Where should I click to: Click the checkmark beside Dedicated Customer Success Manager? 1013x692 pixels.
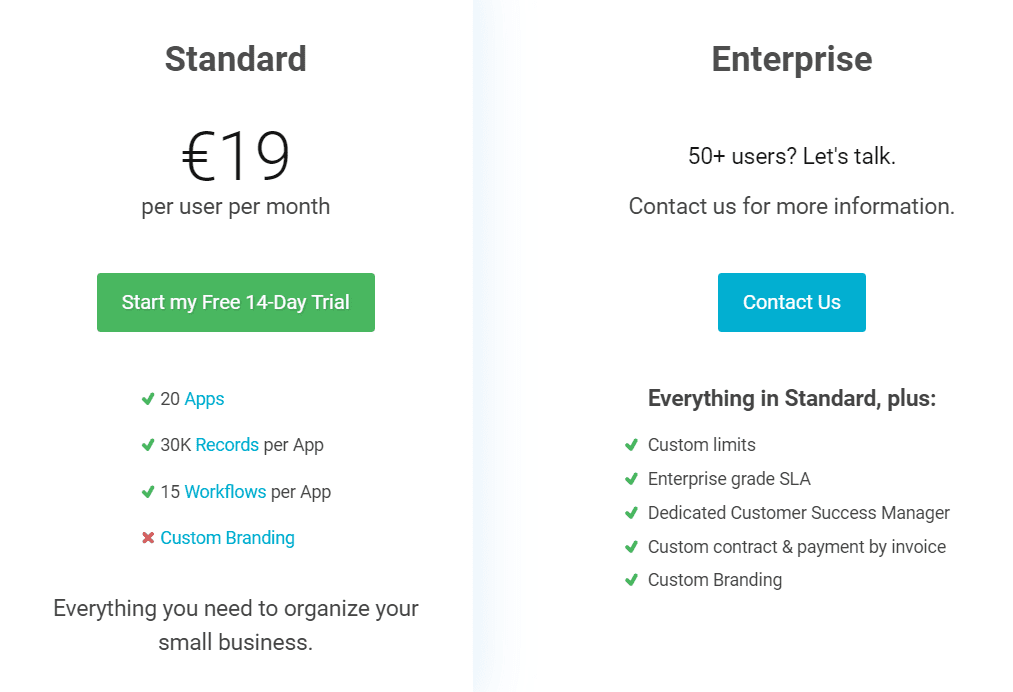coord(631,513)
